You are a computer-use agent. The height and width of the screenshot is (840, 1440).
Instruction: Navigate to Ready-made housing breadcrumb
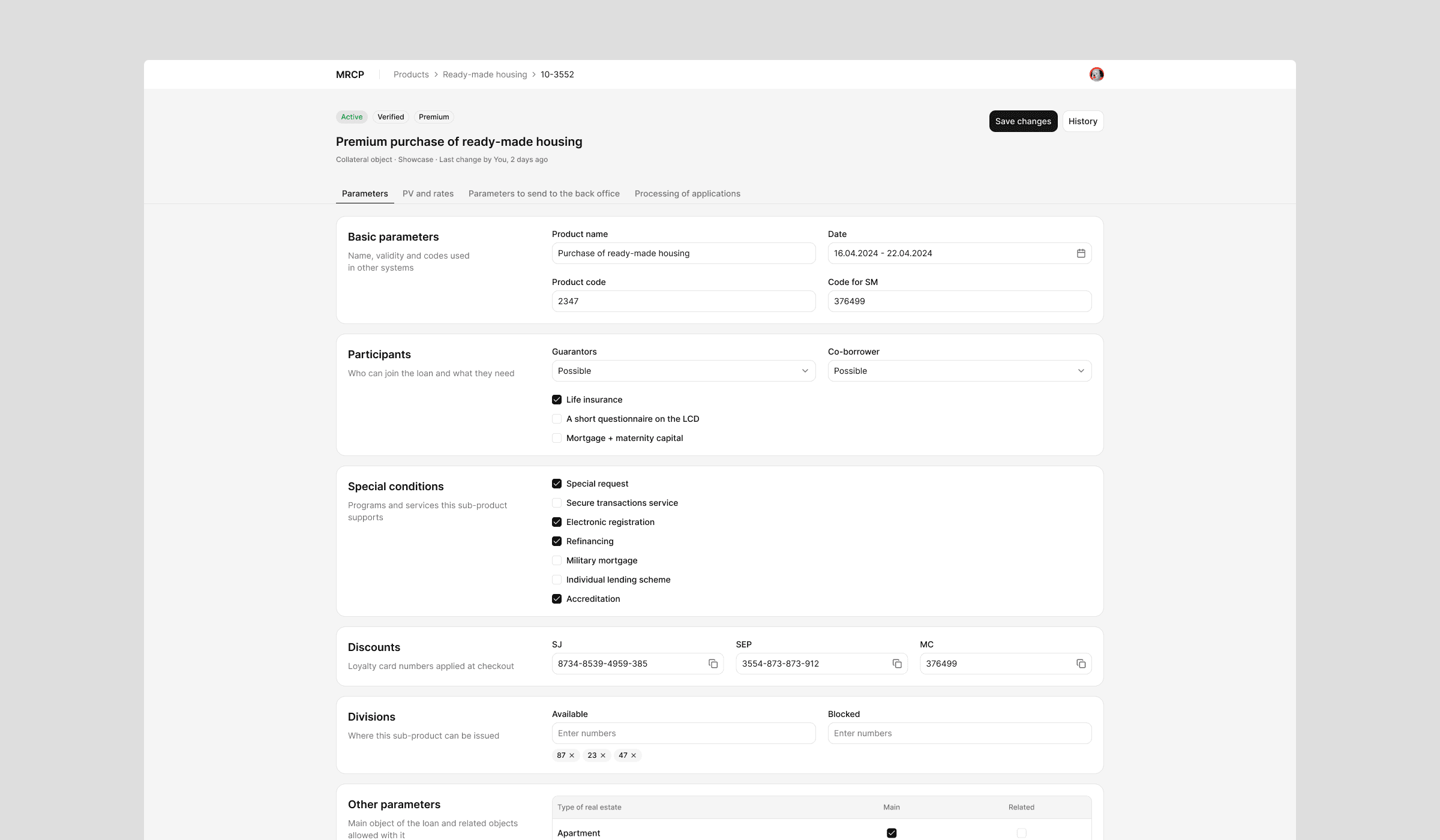coord(485,74)
